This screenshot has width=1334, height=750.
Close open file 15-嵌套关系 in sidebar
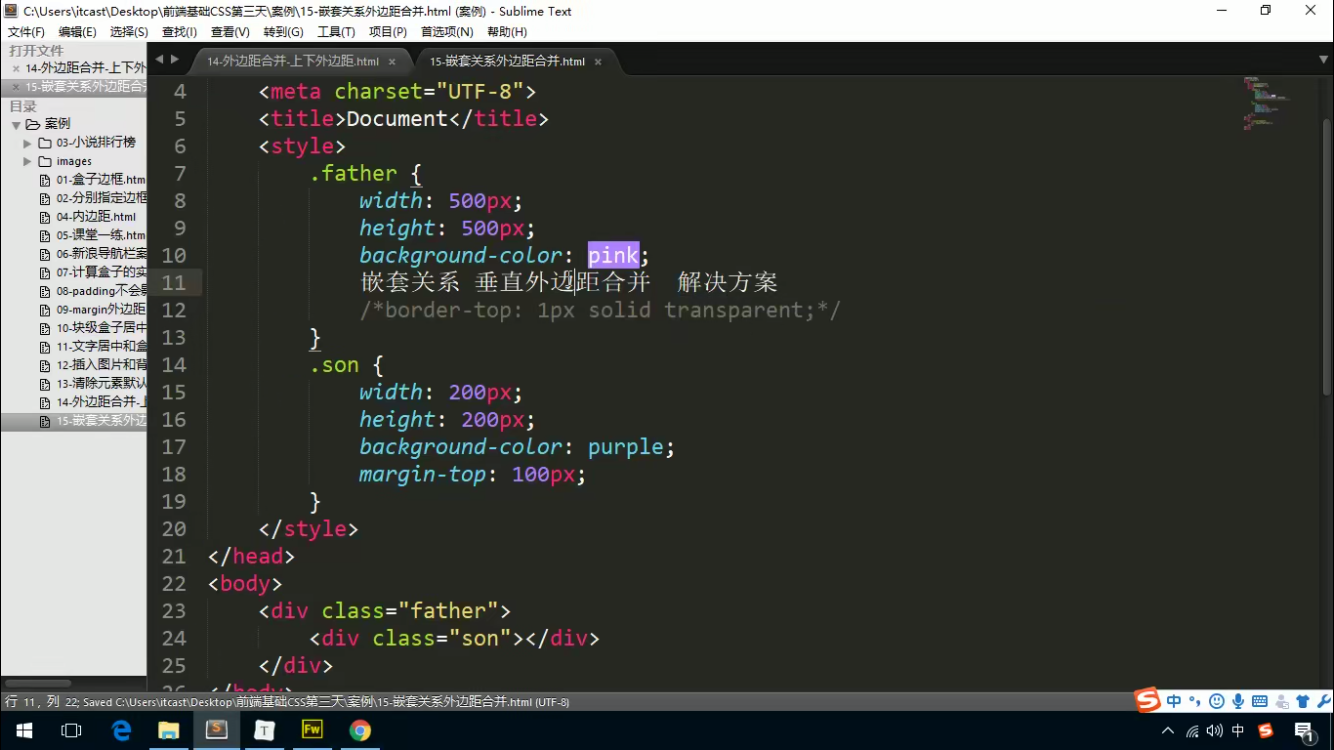(16, 87)
